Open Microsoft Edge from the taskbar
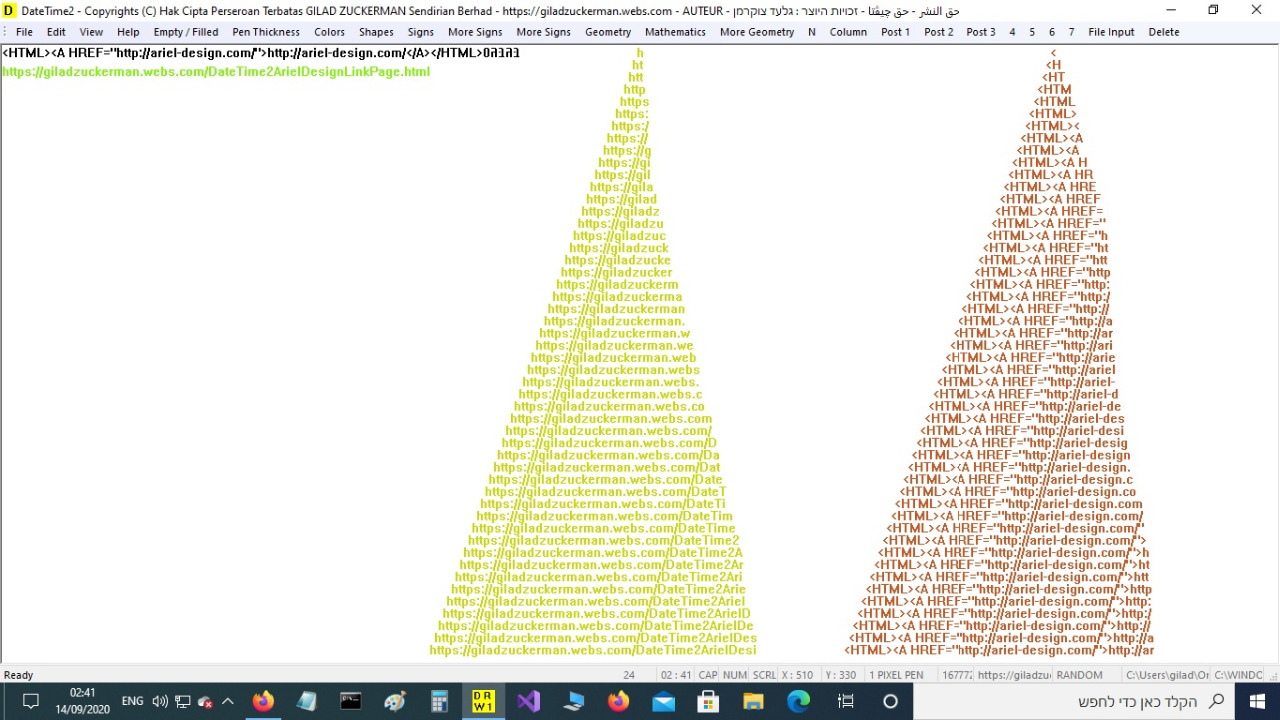This screenshot has width=1280, height=720. (x=797, y=701)
